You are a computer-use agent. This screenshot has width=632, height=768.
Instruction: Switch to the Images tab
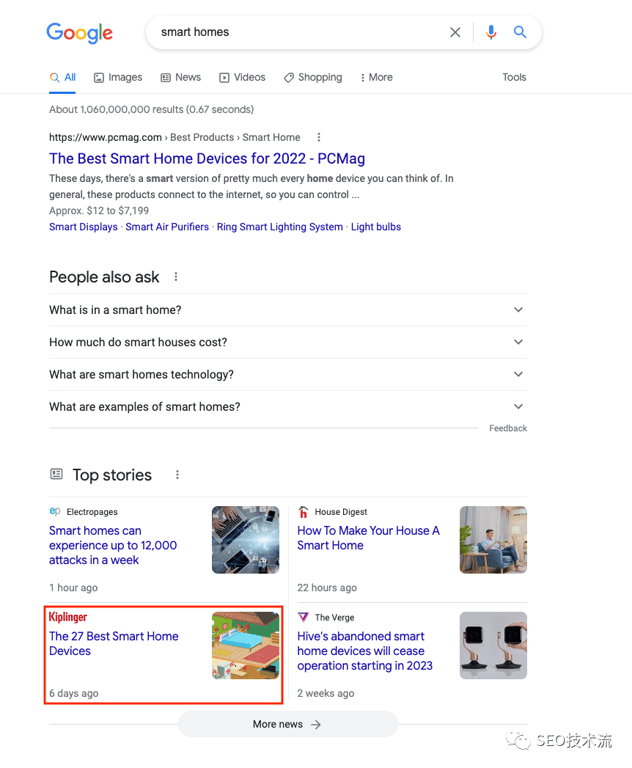pos(118,77)
